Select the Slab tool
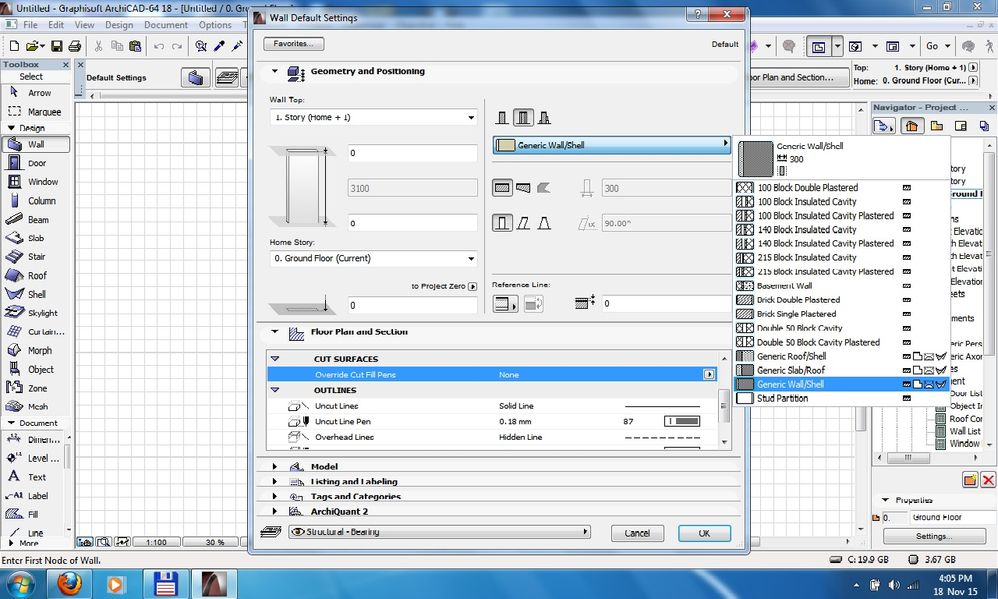 tap(35, 238)
